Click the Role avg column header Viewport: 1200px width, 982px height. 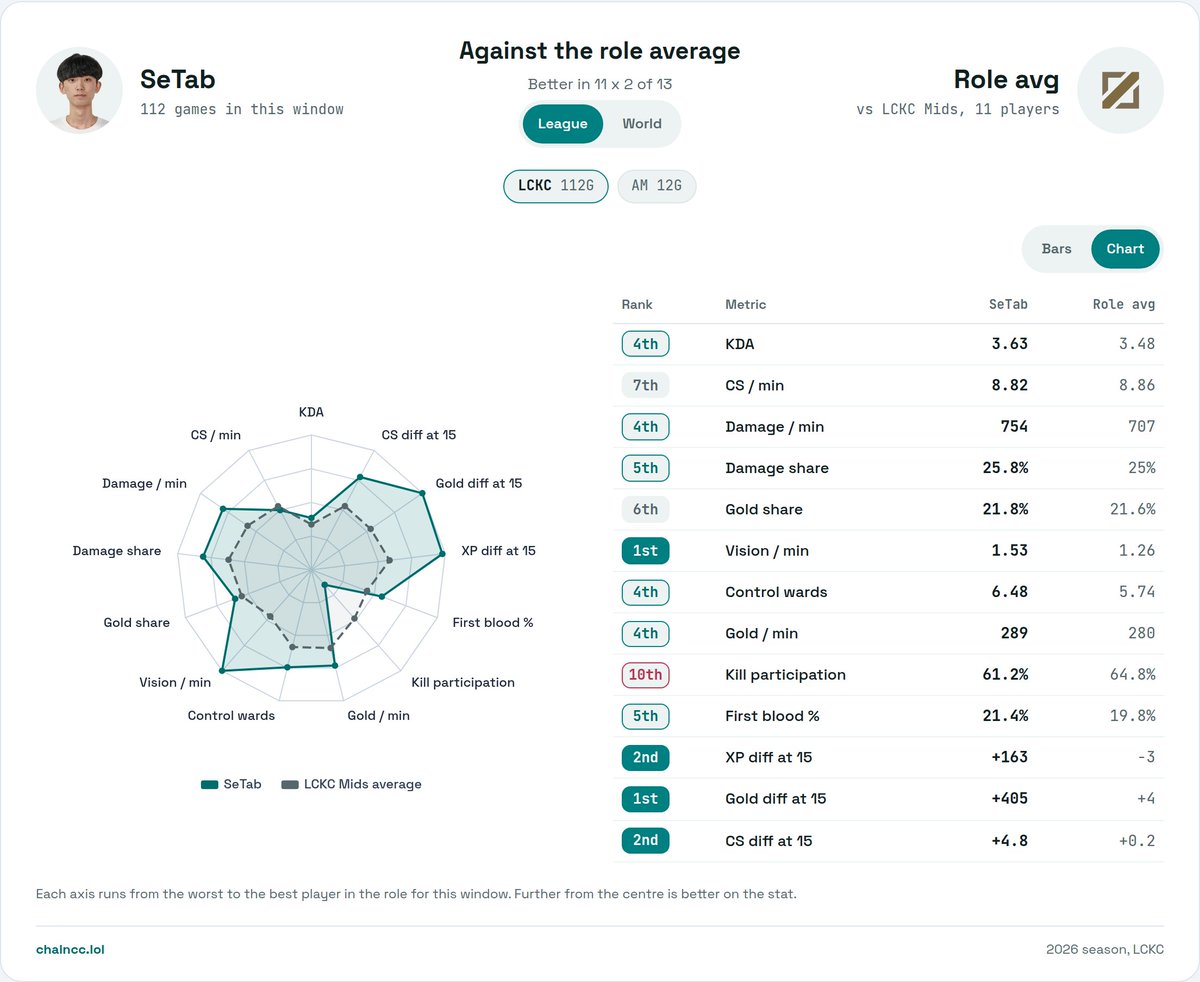click(1124, 304)
